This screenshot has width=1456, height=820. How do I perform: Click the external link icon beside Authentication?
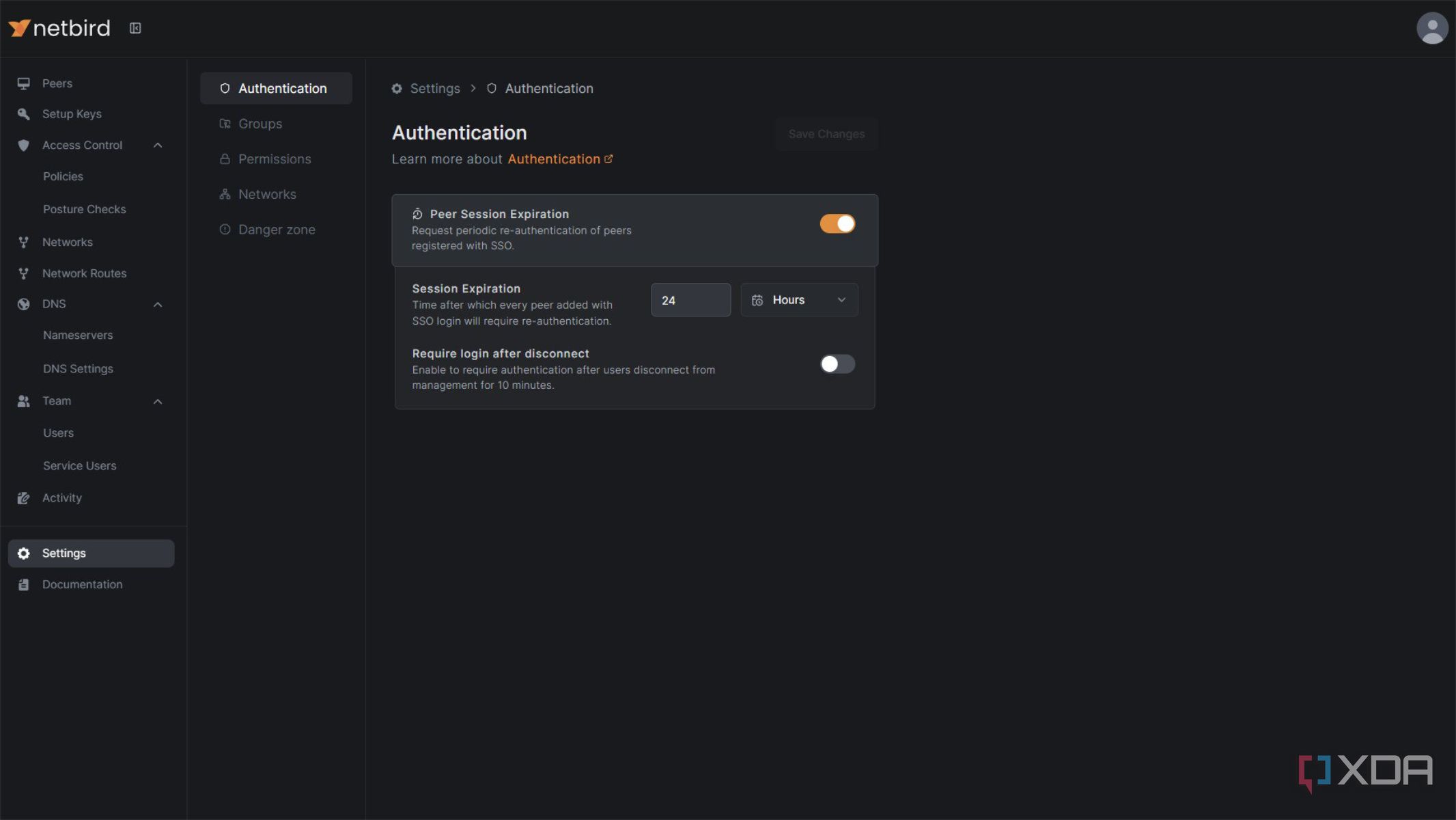click(608, 159)
